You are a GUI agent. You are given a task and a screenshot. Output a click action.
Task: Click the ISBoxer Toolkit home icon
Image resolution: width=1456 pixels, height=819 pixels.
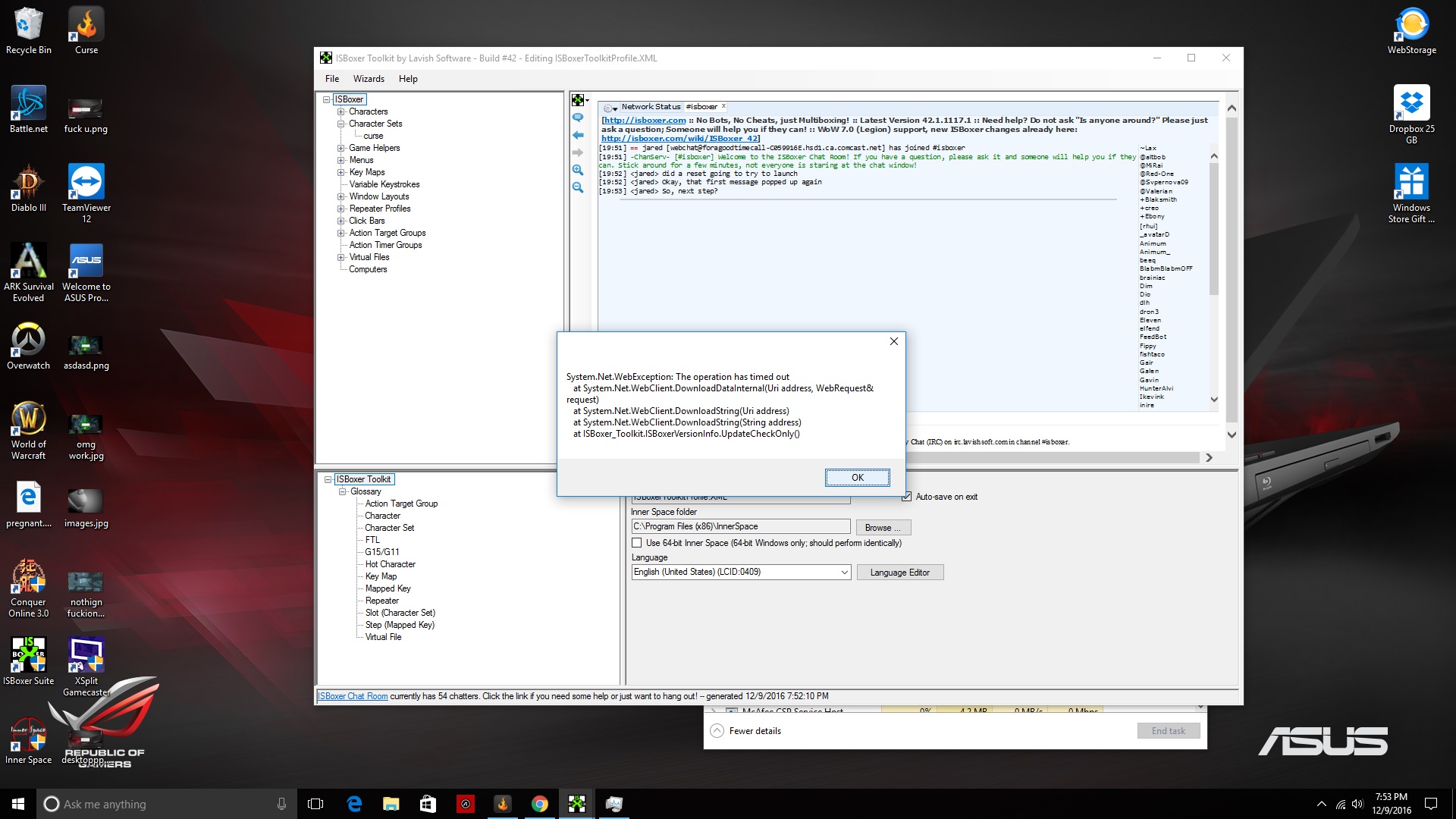pos(578,99)
